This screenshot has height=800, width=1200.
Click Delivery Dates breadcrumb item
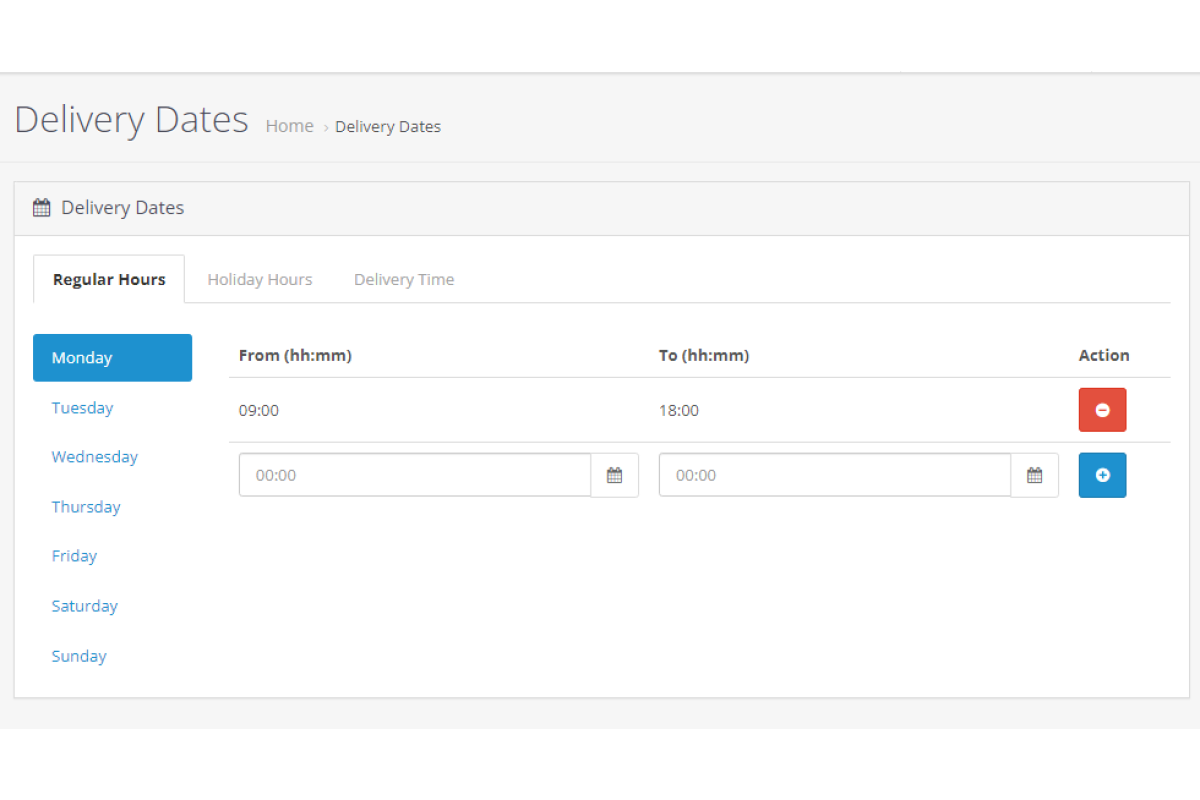(388, 127)
